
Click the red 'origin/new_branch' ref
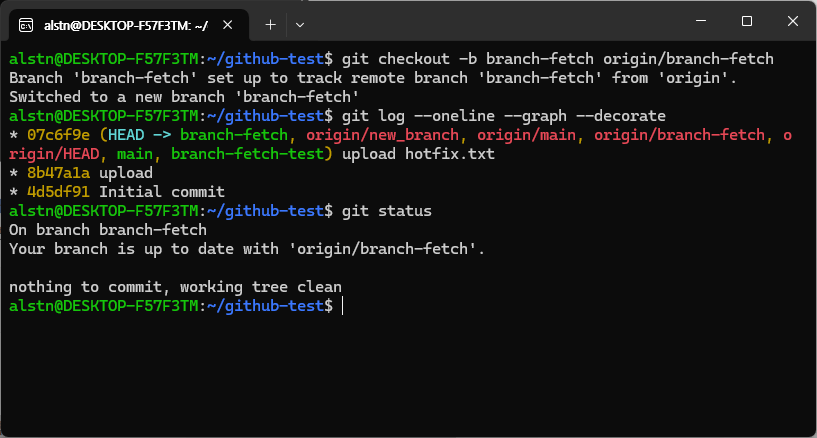click(x=382, y=135)
